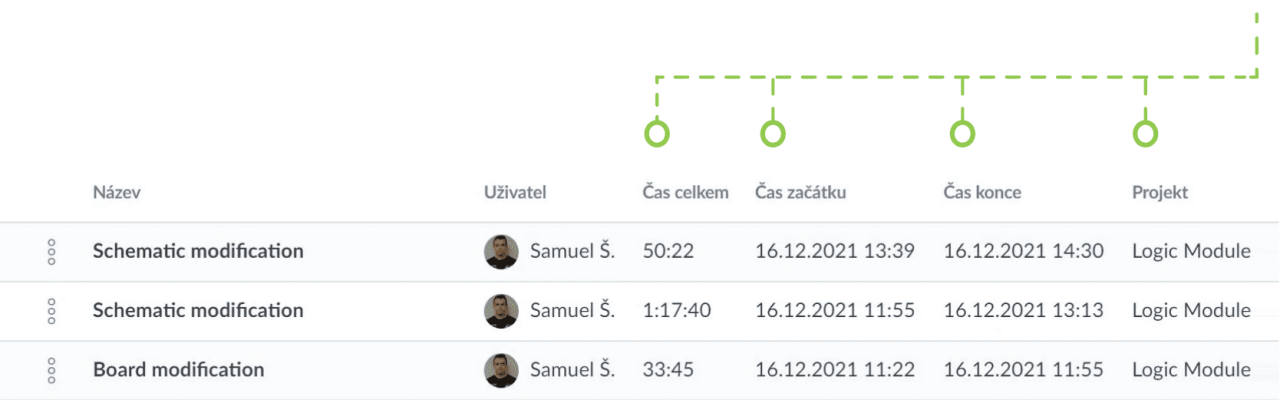The width and height of the screenshot is (1280, 400).
Task: Open the Board modification entry title
Action: point(178,370)
